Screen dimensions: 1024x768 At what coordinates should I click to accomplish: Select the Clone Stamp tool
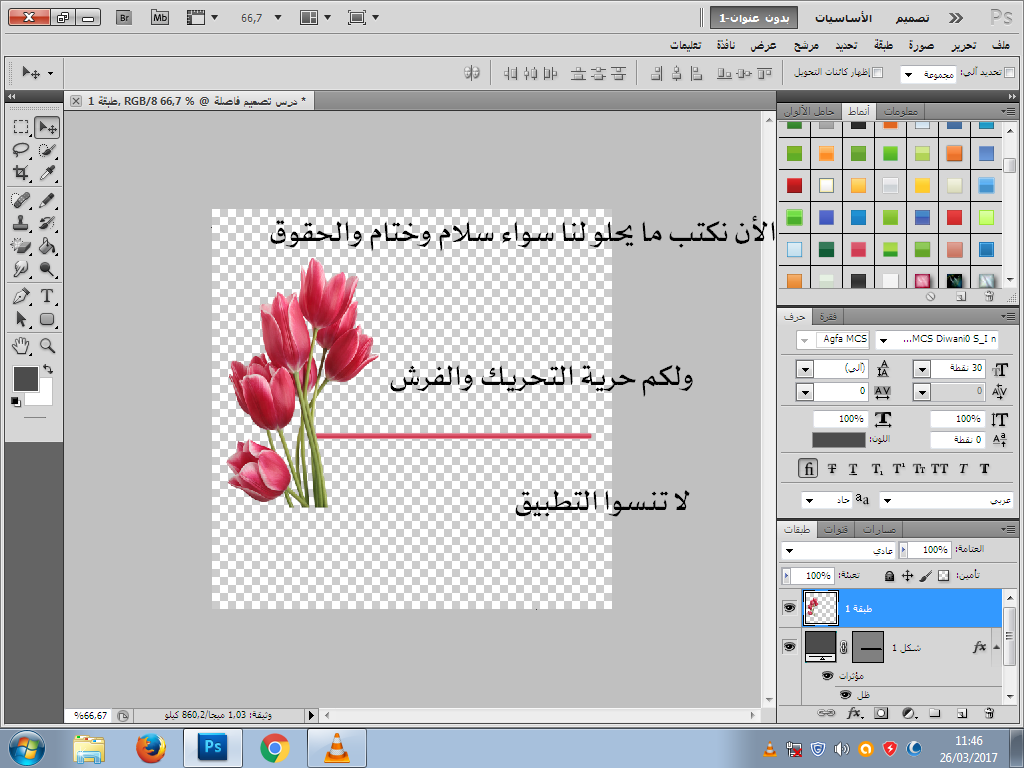21,223
